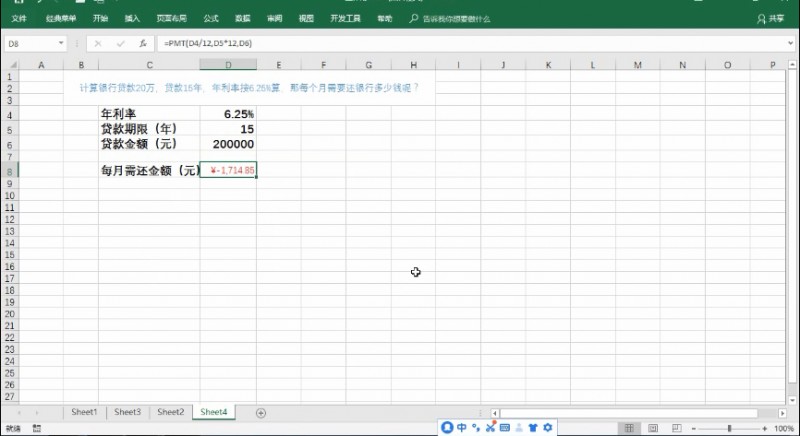Image resolution: width=800 pixels, height=436 pixels.
Task: Open the 开发工具 ribbon tab
Action: coord(345,18)
